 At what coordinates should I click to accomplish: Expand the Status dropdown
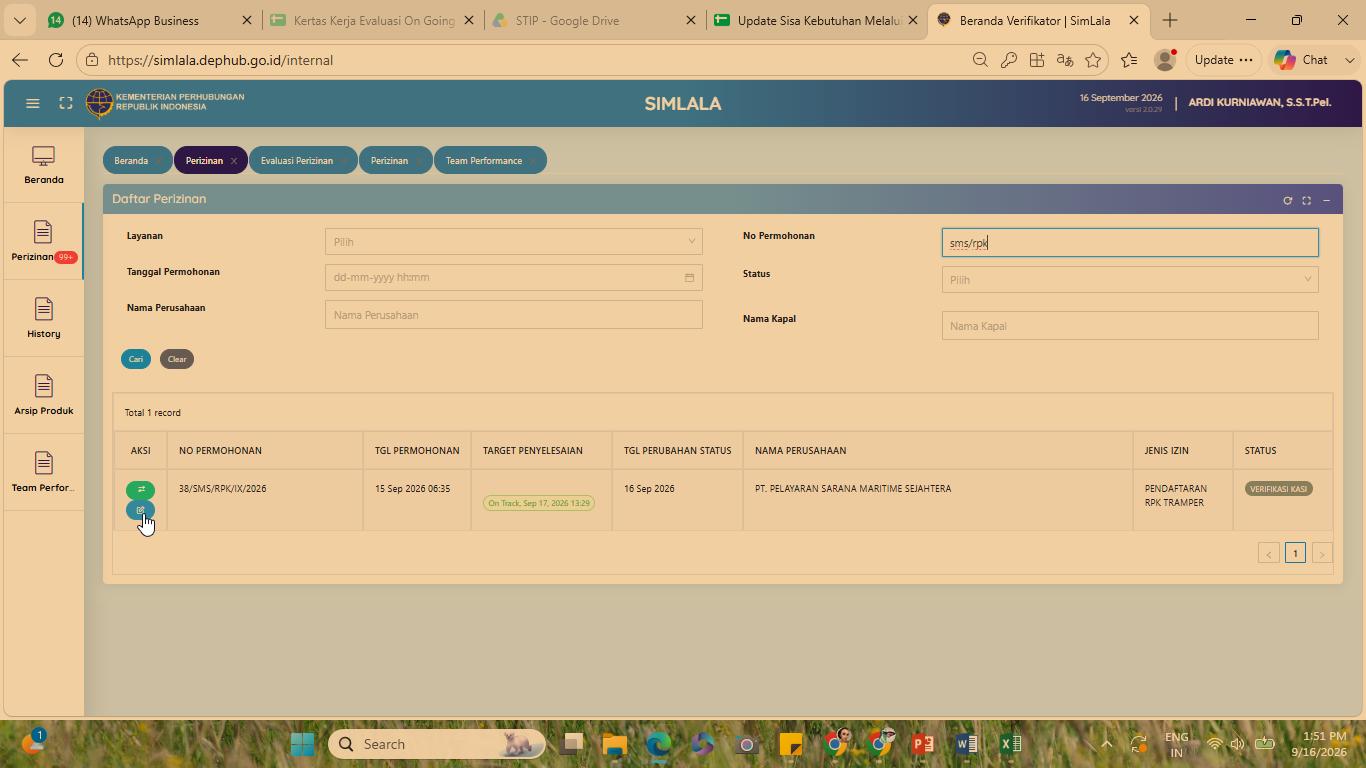(x=1130, y=279)
